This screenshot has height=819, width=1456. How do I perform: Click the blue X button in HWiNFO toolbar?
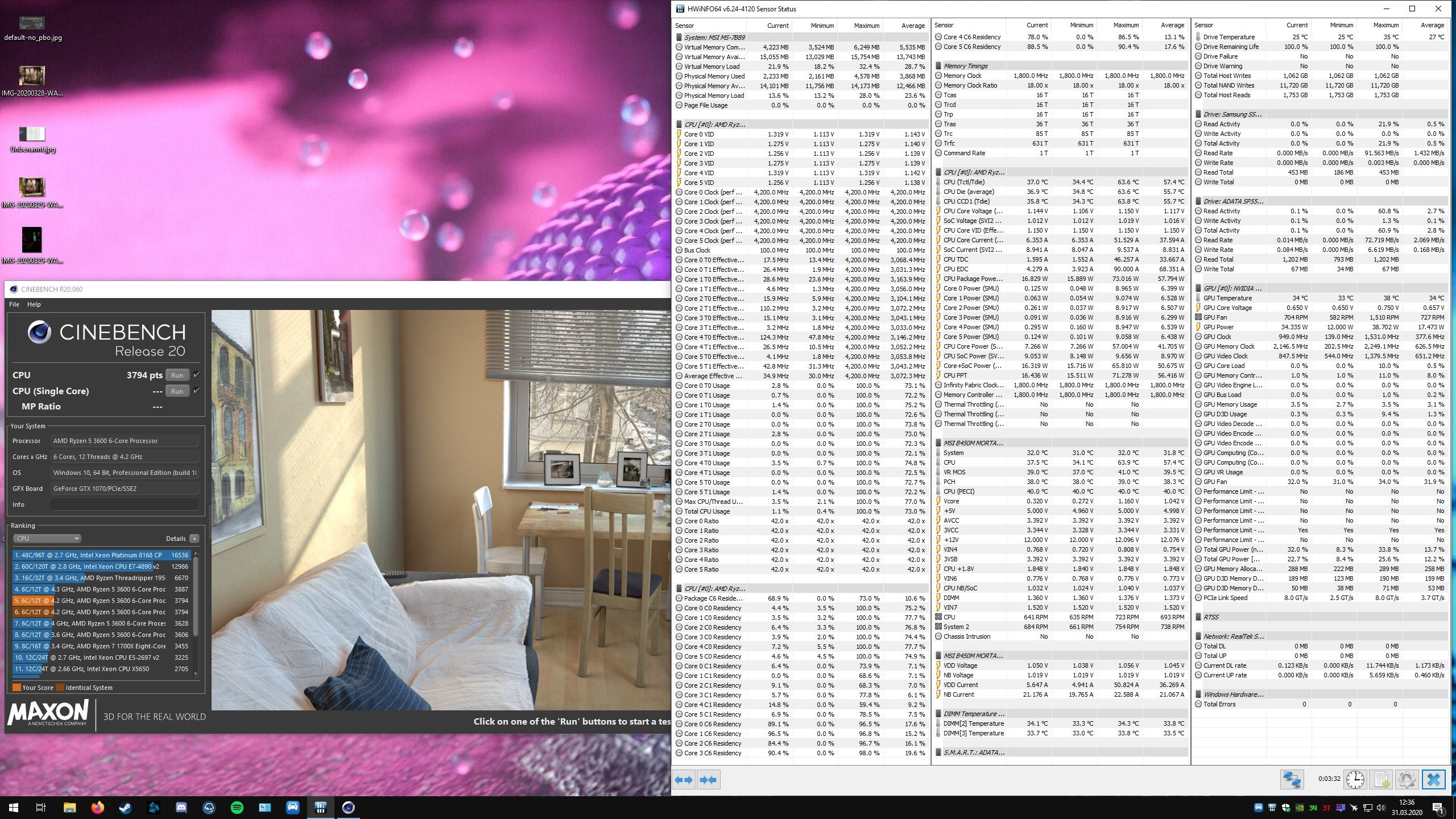pyautogui.click(x=1433, y=779)
